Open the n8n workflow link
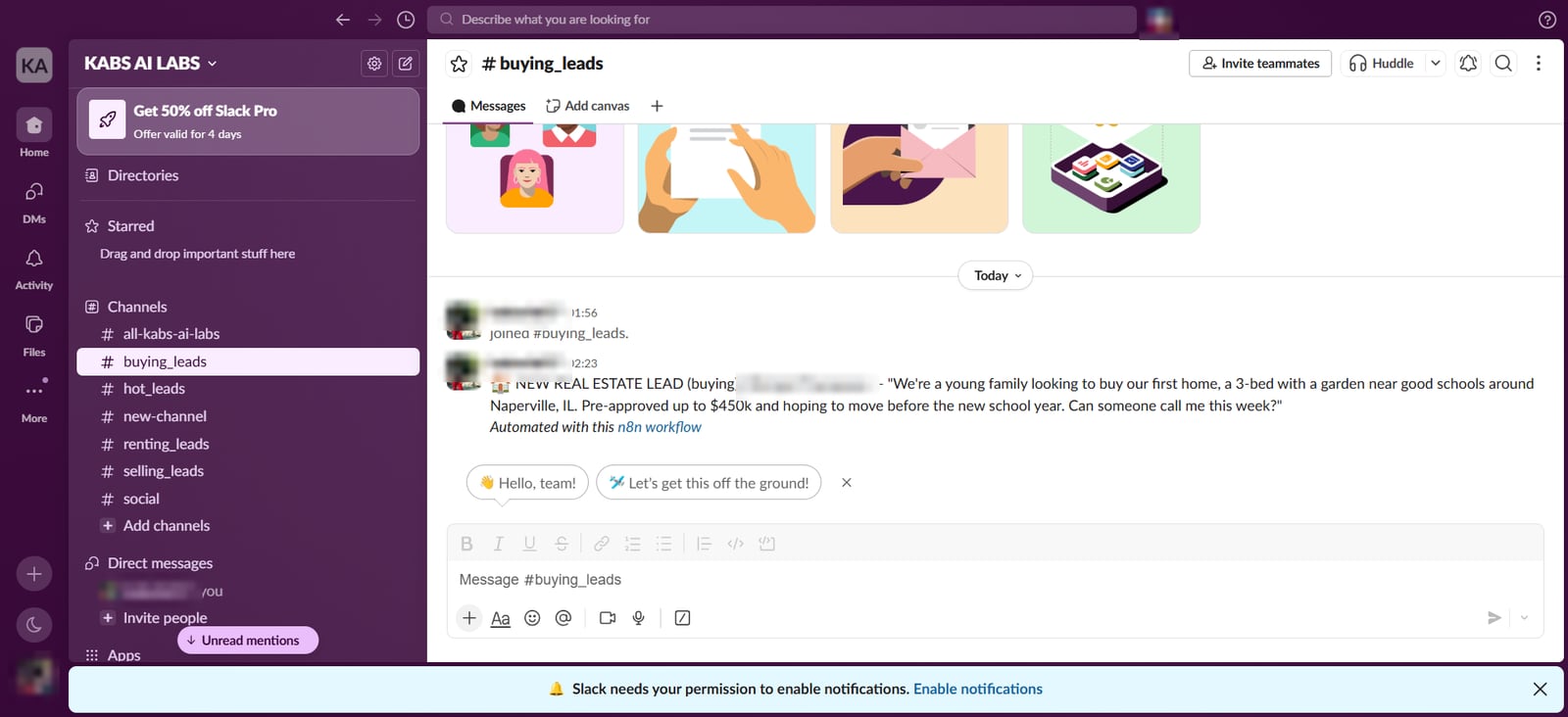 660,427
